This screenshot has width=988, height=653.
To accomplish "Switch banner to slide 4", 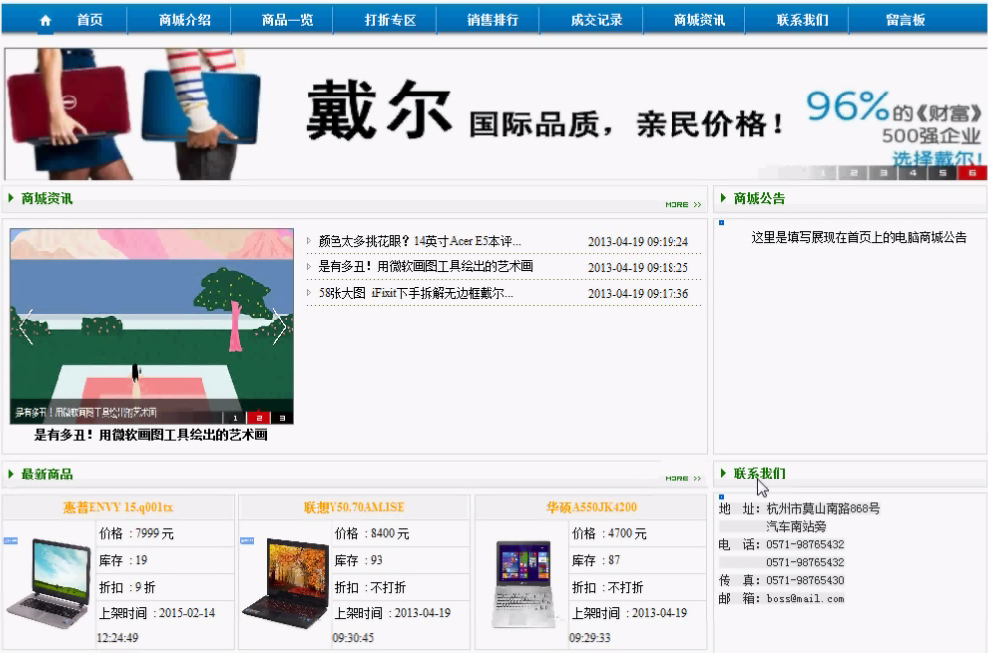I will click(912, 173).
